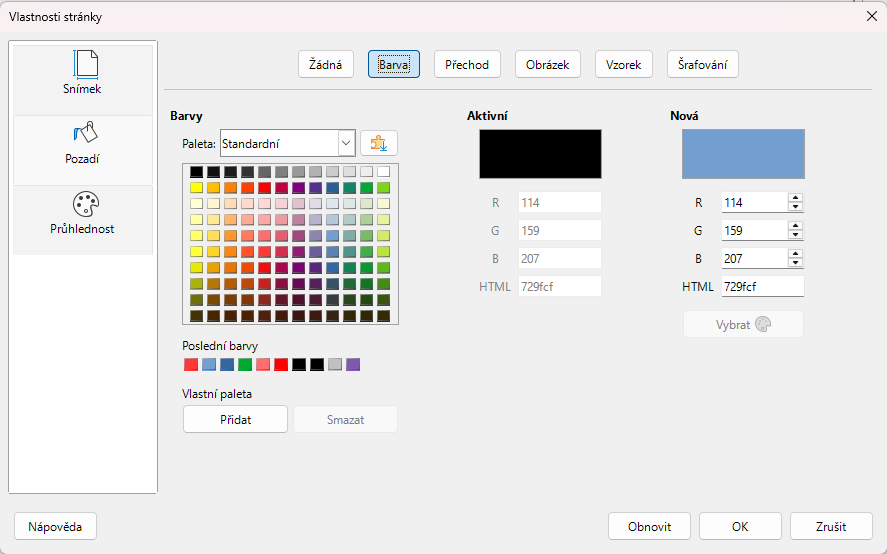Decrease the new B value with down arrow

pos(795,263)
